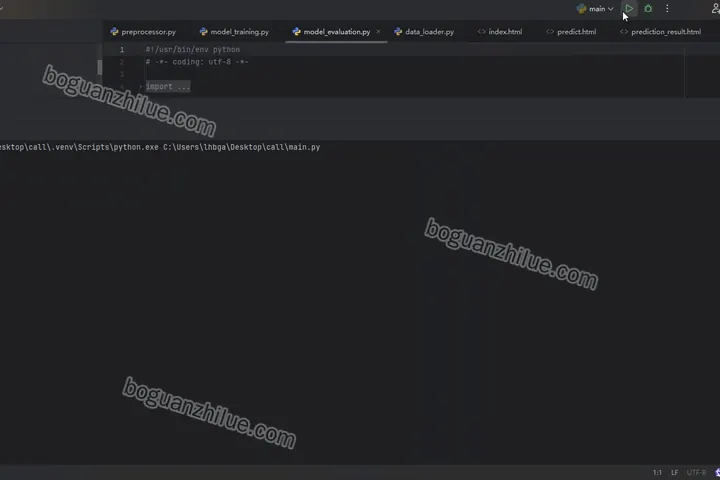Click the 1:1 cursor position in status bar
This screenshot has height=480, width=720.
point(657,472)
